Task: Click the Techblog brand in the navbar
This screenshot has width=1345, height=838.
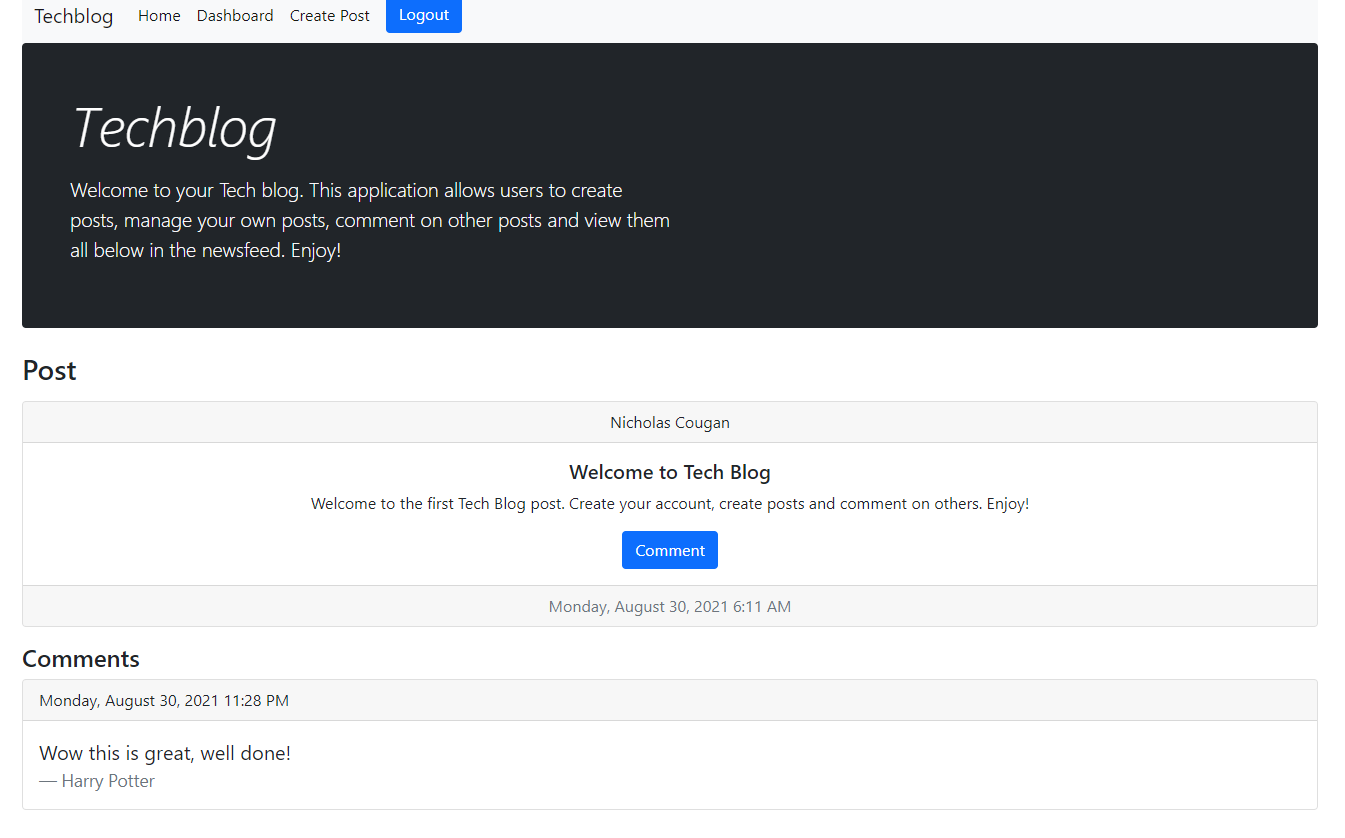Action: [73, 16]
